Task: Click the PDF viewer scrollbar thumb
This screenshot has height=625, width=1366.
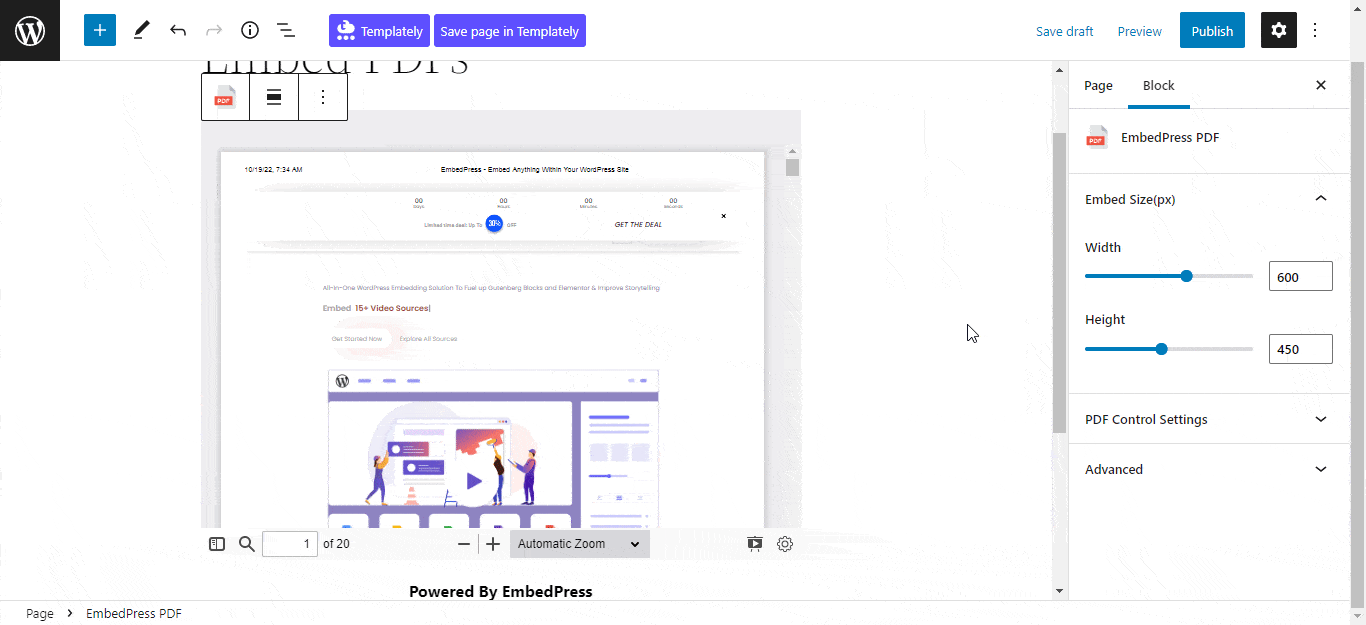Action: (792, 167)
